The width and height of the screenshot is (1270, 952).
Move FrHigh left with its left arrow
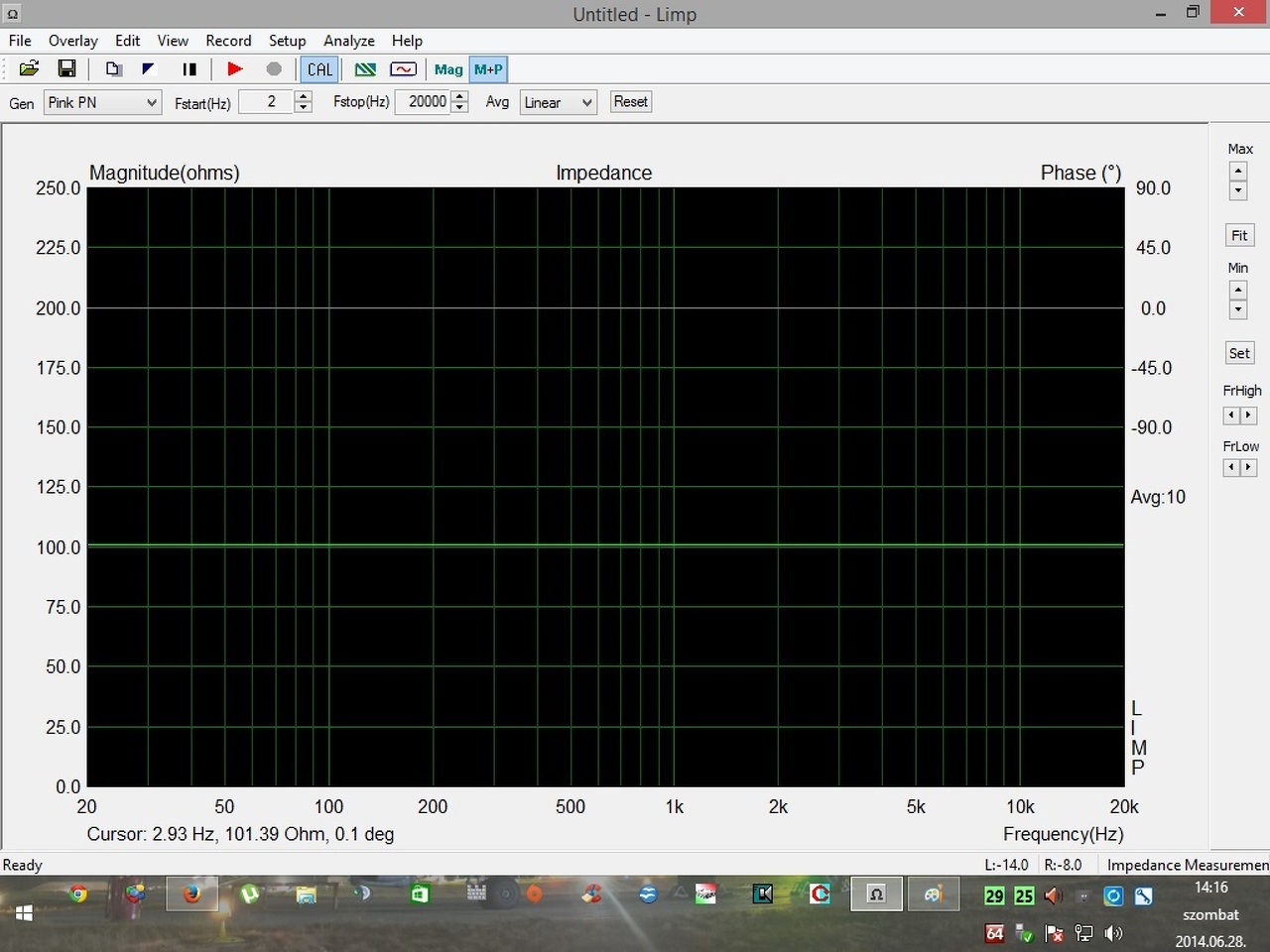(x=1231, y=416)
